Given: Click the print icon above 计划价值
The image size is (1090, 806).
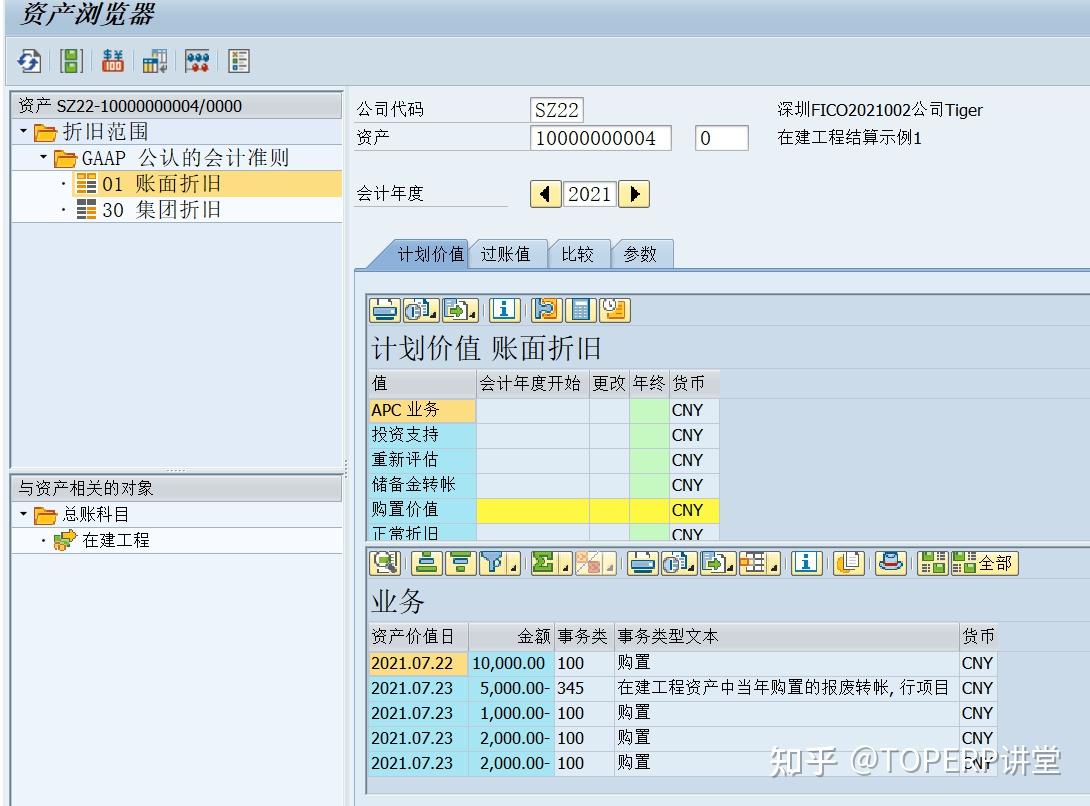Looking at the screenshot, I should 384,310.
